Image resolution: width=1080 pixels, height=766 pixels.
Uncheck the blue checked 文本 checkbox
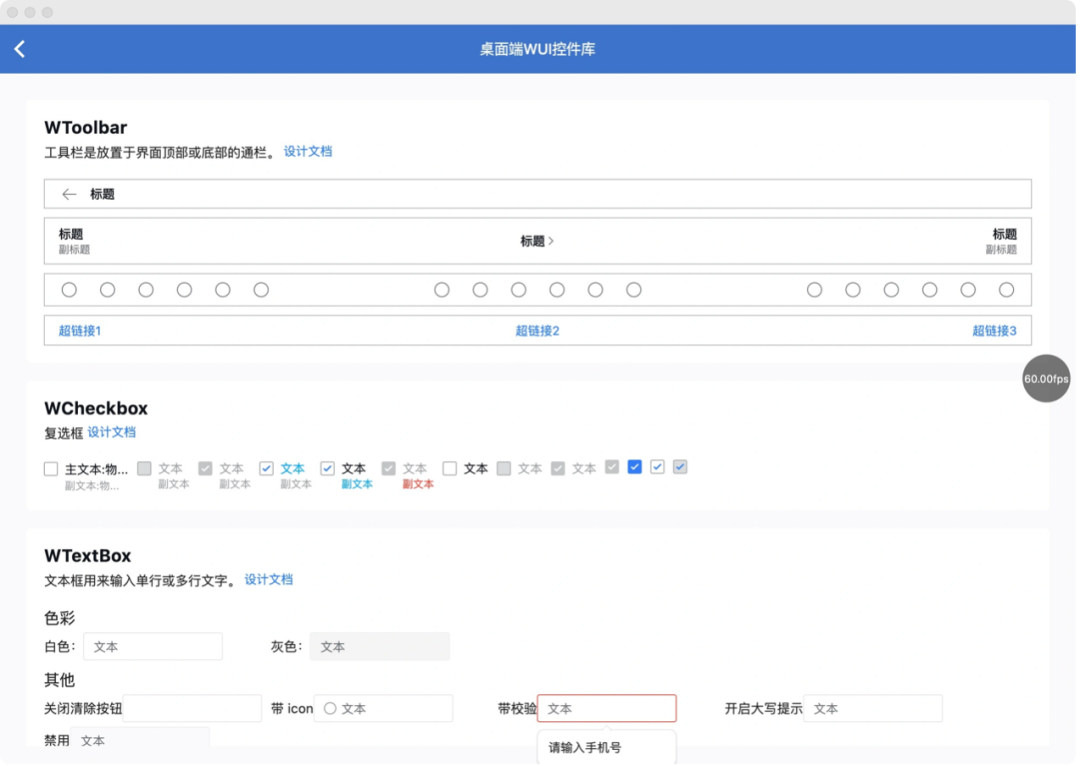266,467
